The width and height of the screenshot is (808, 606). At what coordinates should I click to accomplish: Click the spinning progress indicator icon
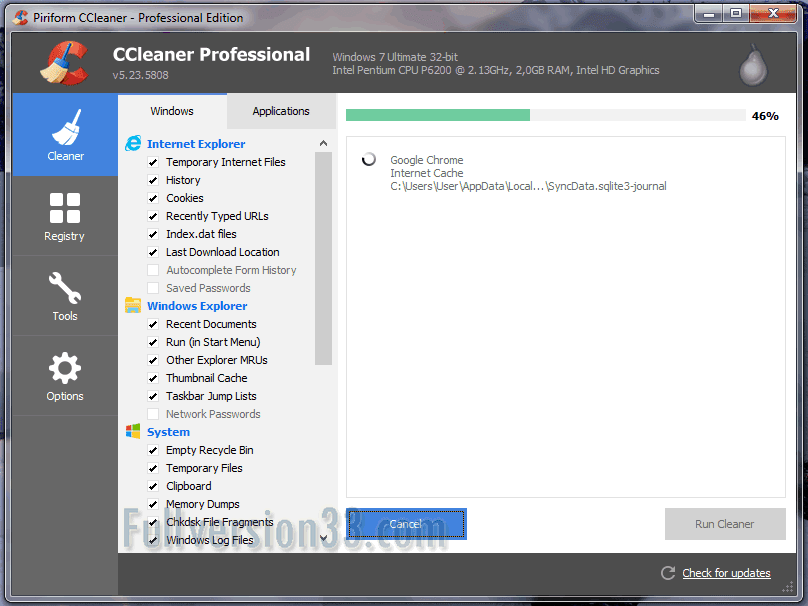368,159
